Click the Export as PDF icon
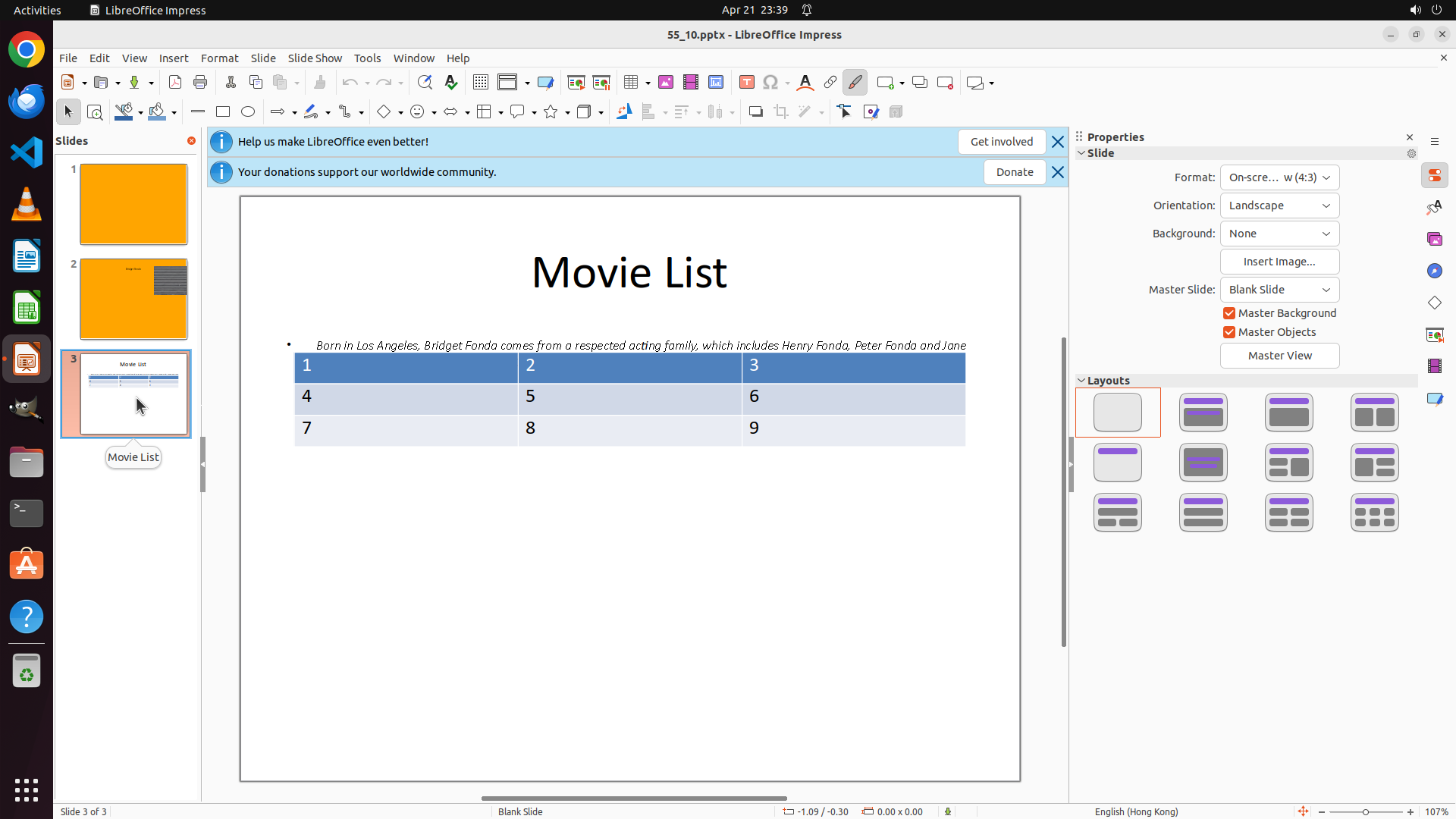This screenshot has width=1456, height=819. [175, 83]
